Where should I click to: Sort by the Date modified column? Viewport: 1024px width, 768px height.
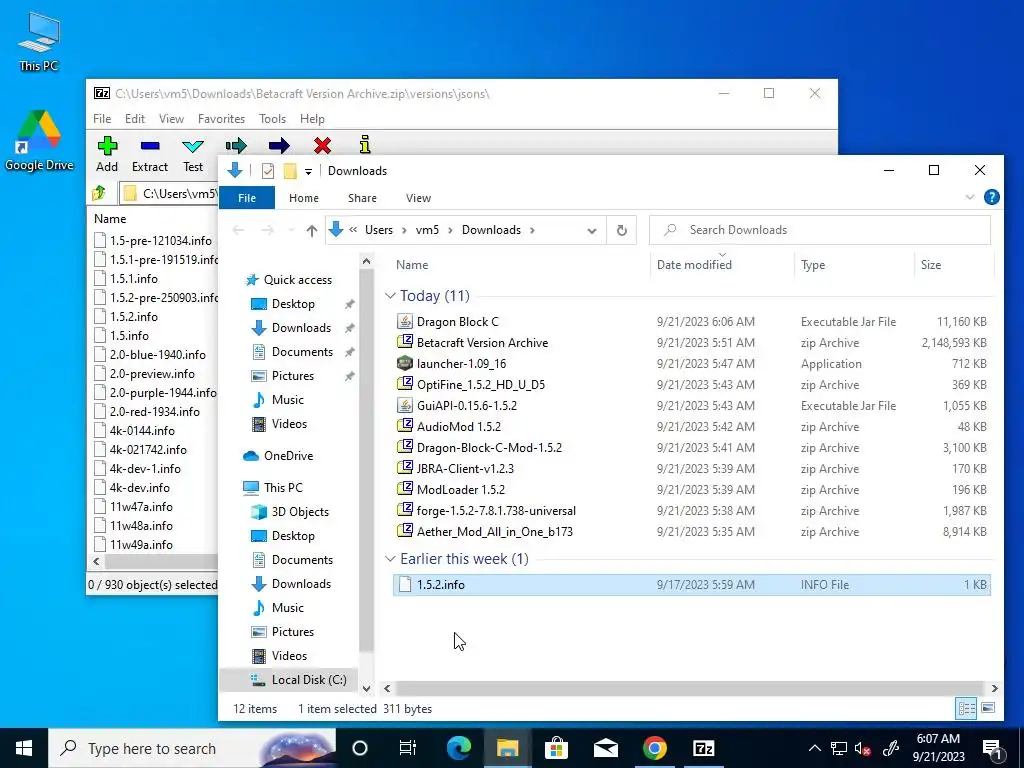click(694, 264)
